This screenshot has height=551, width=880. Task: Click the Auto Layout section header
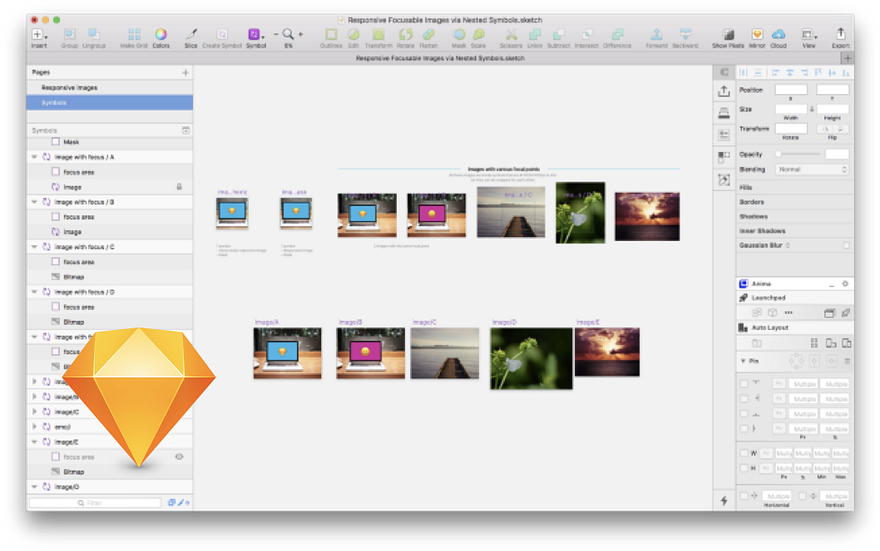pyautogui.click(x=795, y=328)
